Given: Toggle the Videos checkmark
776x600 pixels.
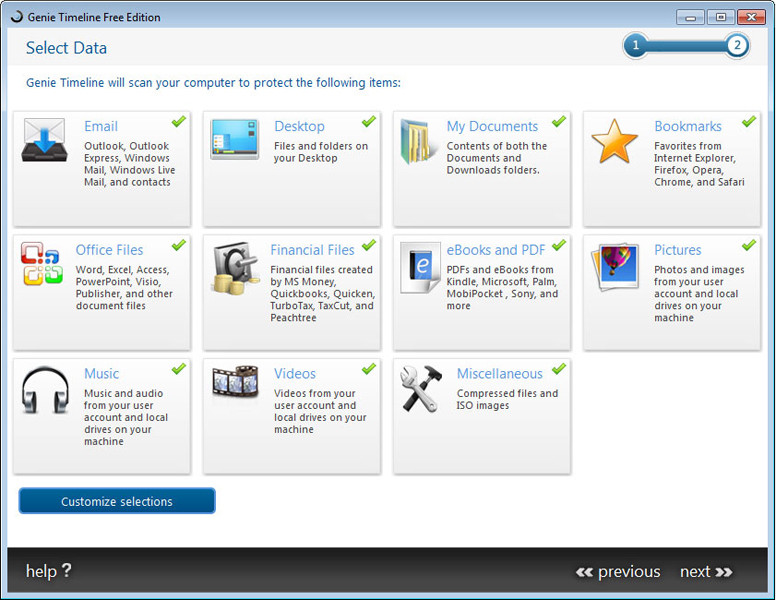Looking at the screenshot, I should pos(369,369).
